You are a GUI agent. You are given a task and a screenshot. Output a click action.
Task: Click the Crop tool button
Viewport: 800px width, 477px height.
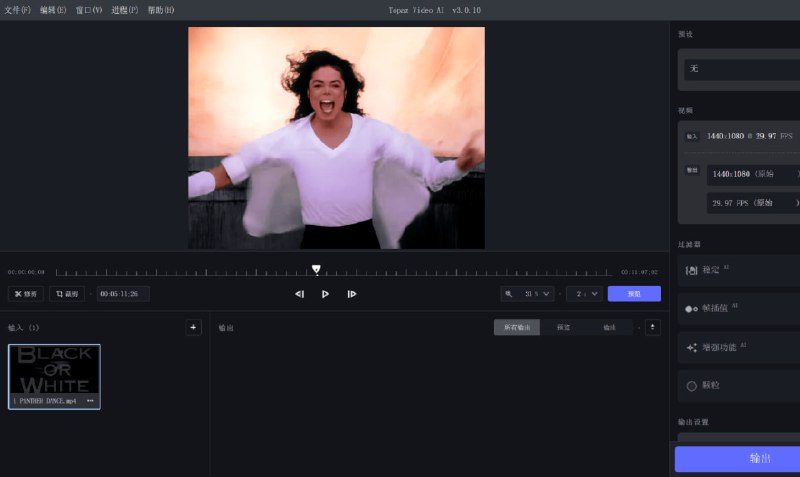67,294
